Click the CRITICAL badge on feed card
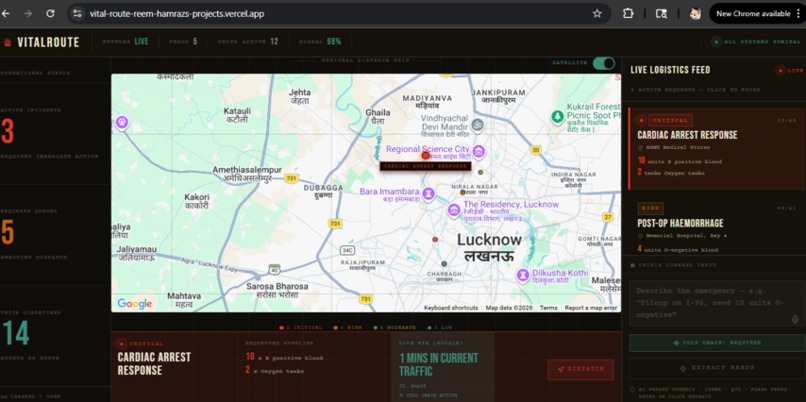This screenshot has height=402, width=806. (x=670, y=120)
